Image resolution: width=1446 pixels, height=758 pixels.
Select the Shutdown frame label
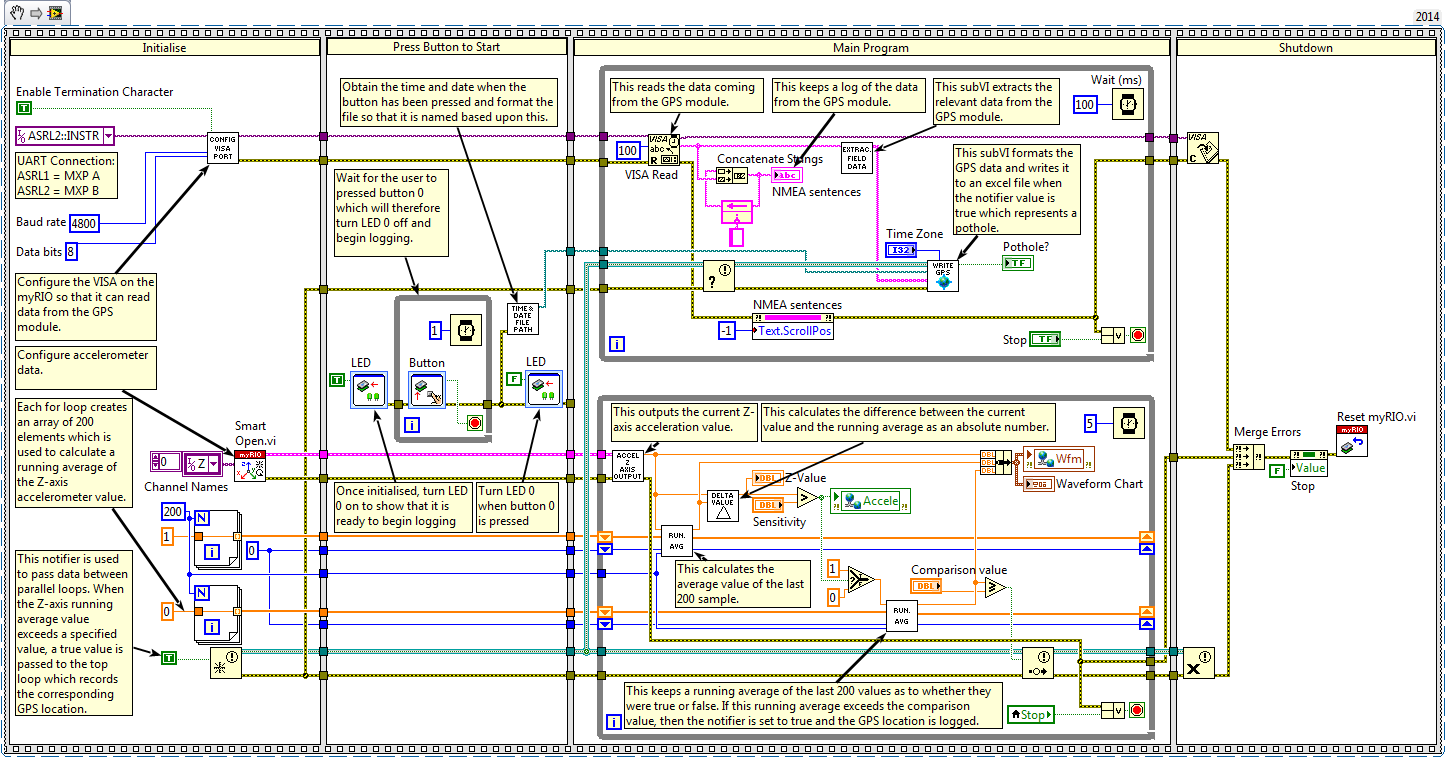tap(1305, 47)
